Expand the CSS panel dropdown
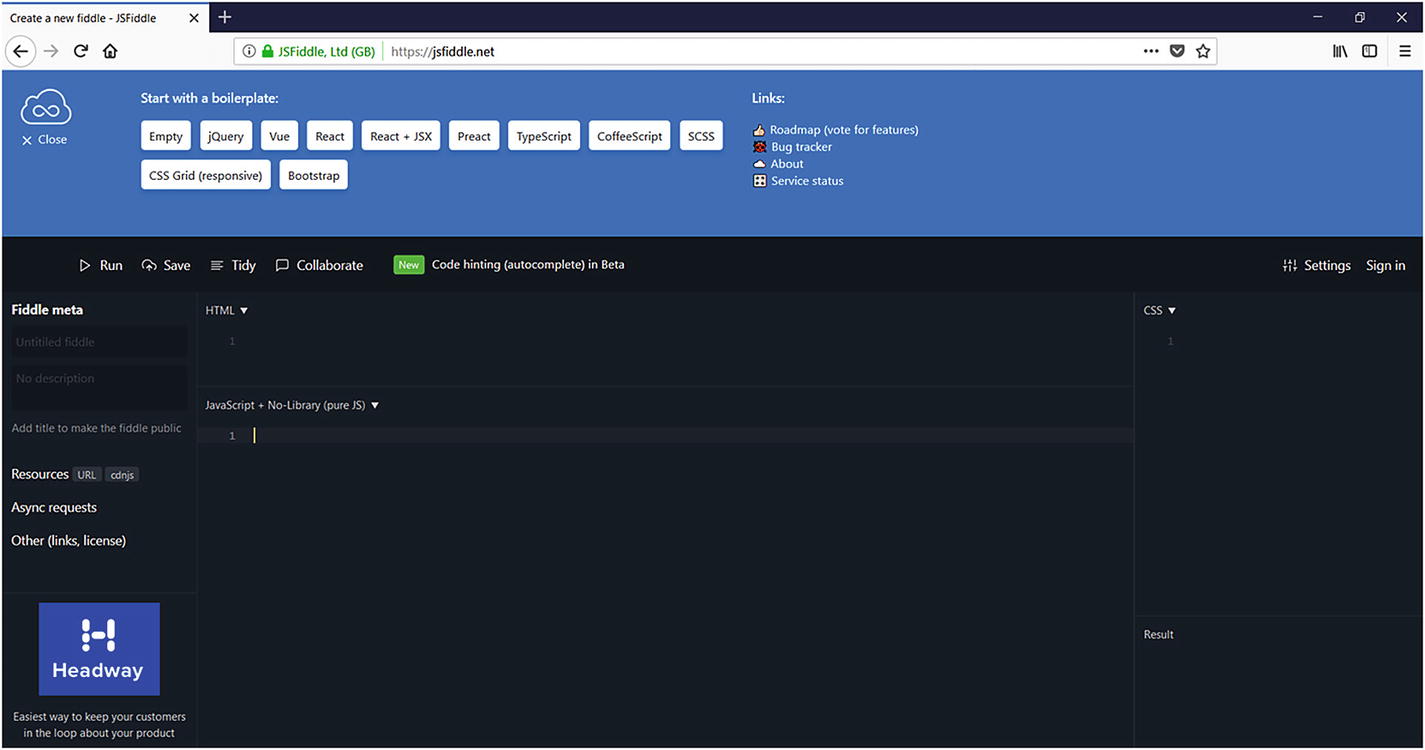This screenshot has height=750, width=1425. pyautogui.click(x=1160, y=311)
